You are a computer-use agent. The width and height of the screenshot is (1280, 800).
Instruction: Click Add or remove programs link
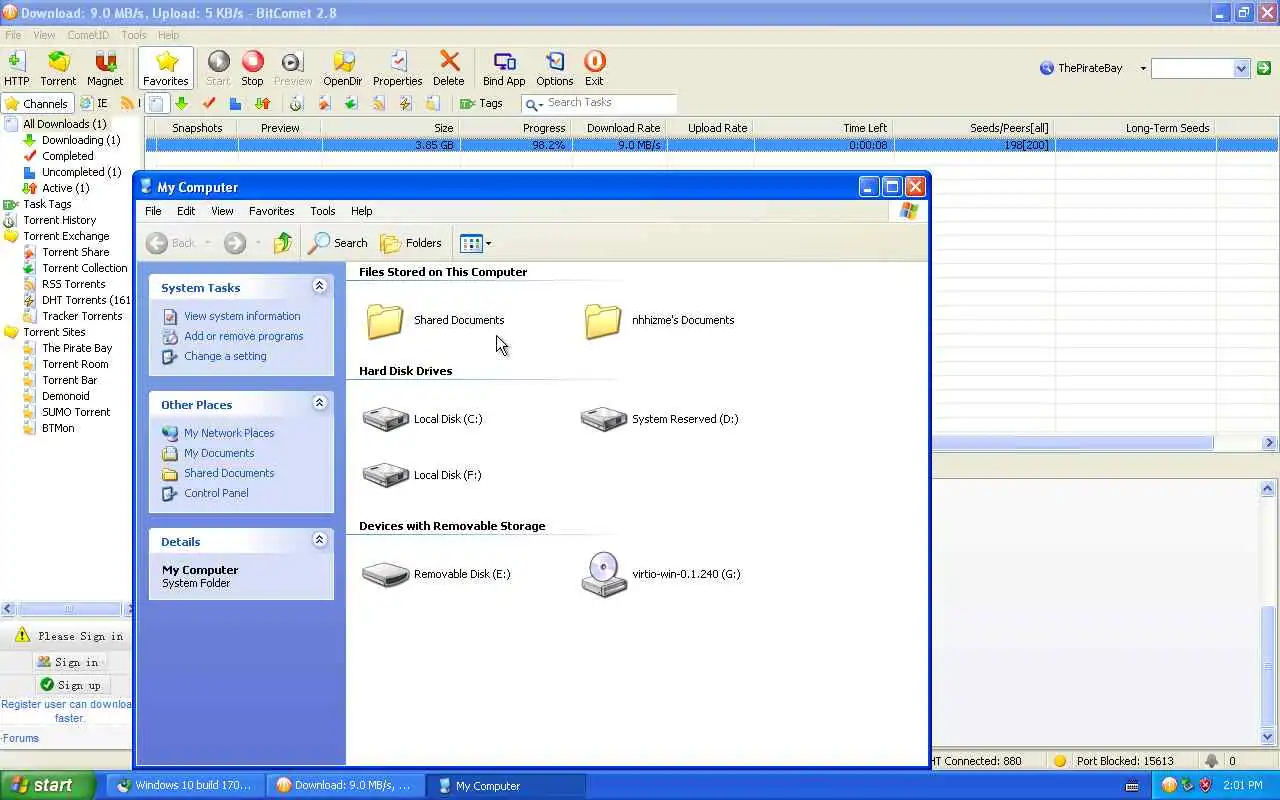pyautogui.click(x=244, y=336)
